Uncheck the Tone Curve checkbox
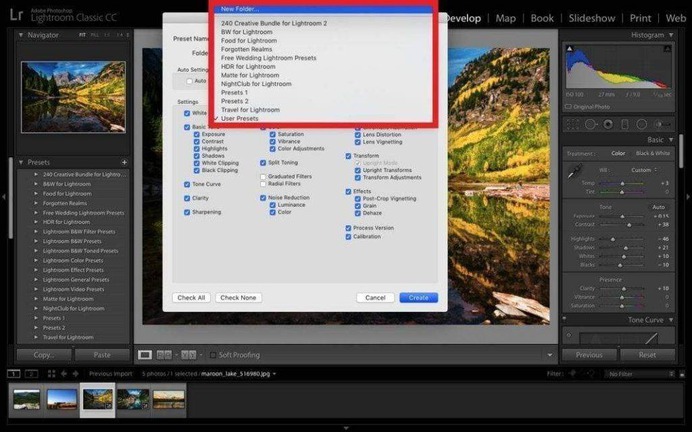Screen dimensions: 692x432 [187, 184]
